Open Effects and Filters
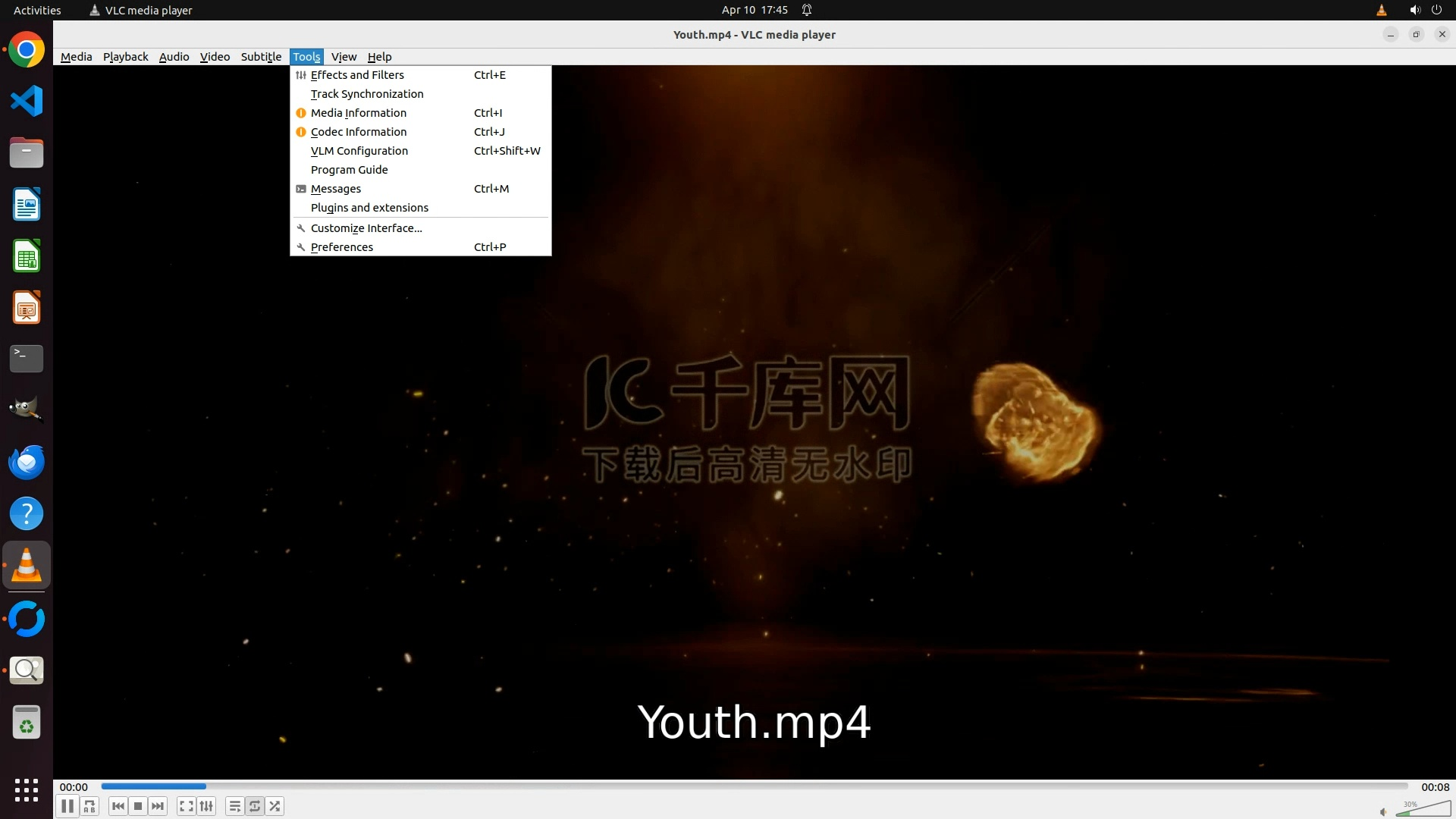 pyautogui.click(x=357, y=75)
